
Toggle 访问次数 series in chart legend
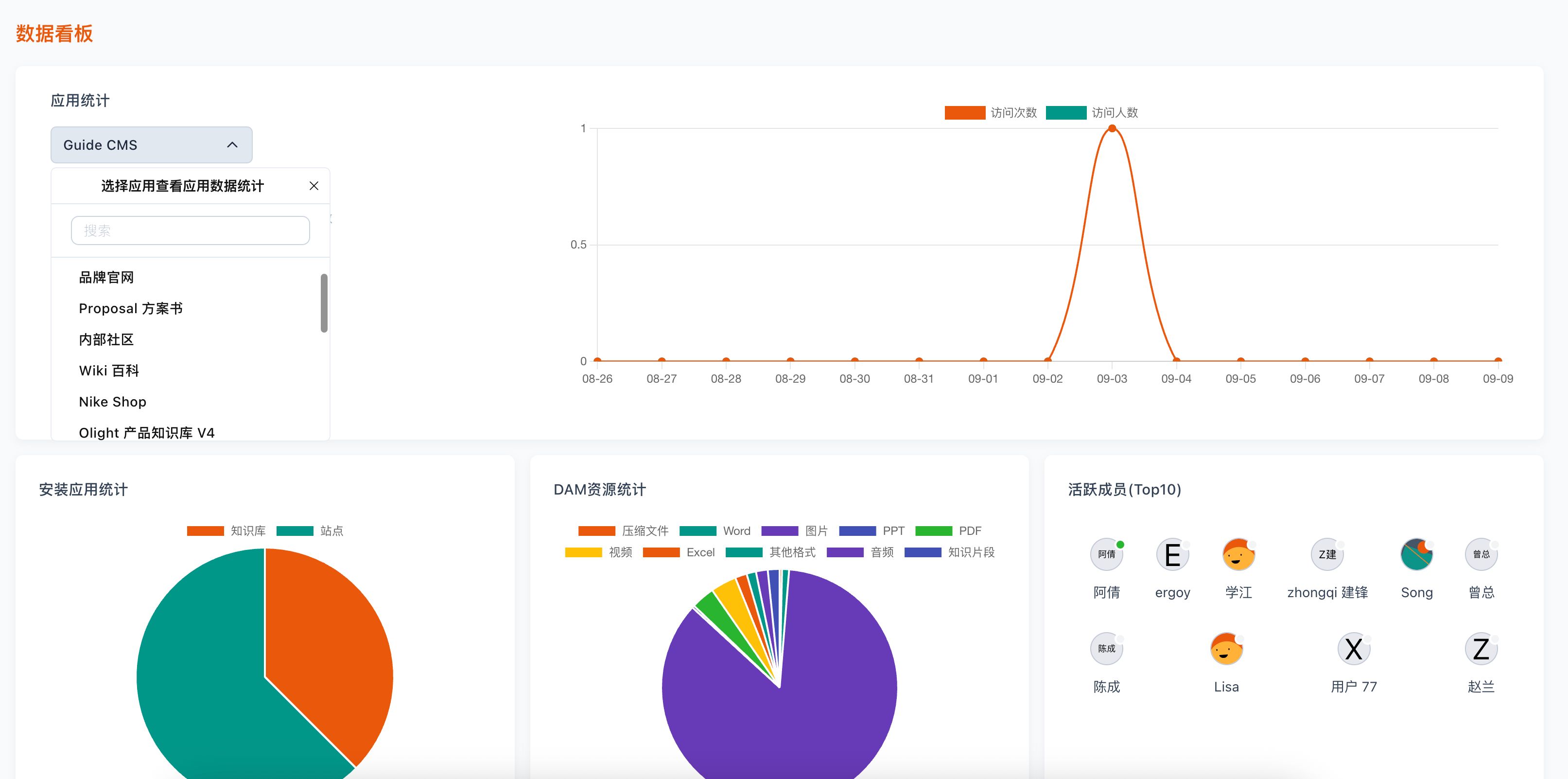pyautogui.click(x=991, y=113)
